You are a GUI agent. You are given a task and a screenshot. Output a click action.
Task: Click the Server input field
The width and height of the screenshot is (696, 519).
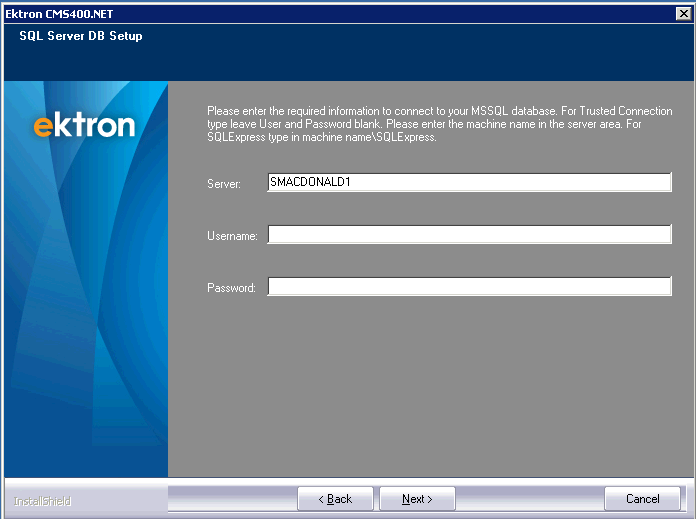(470, 182)
